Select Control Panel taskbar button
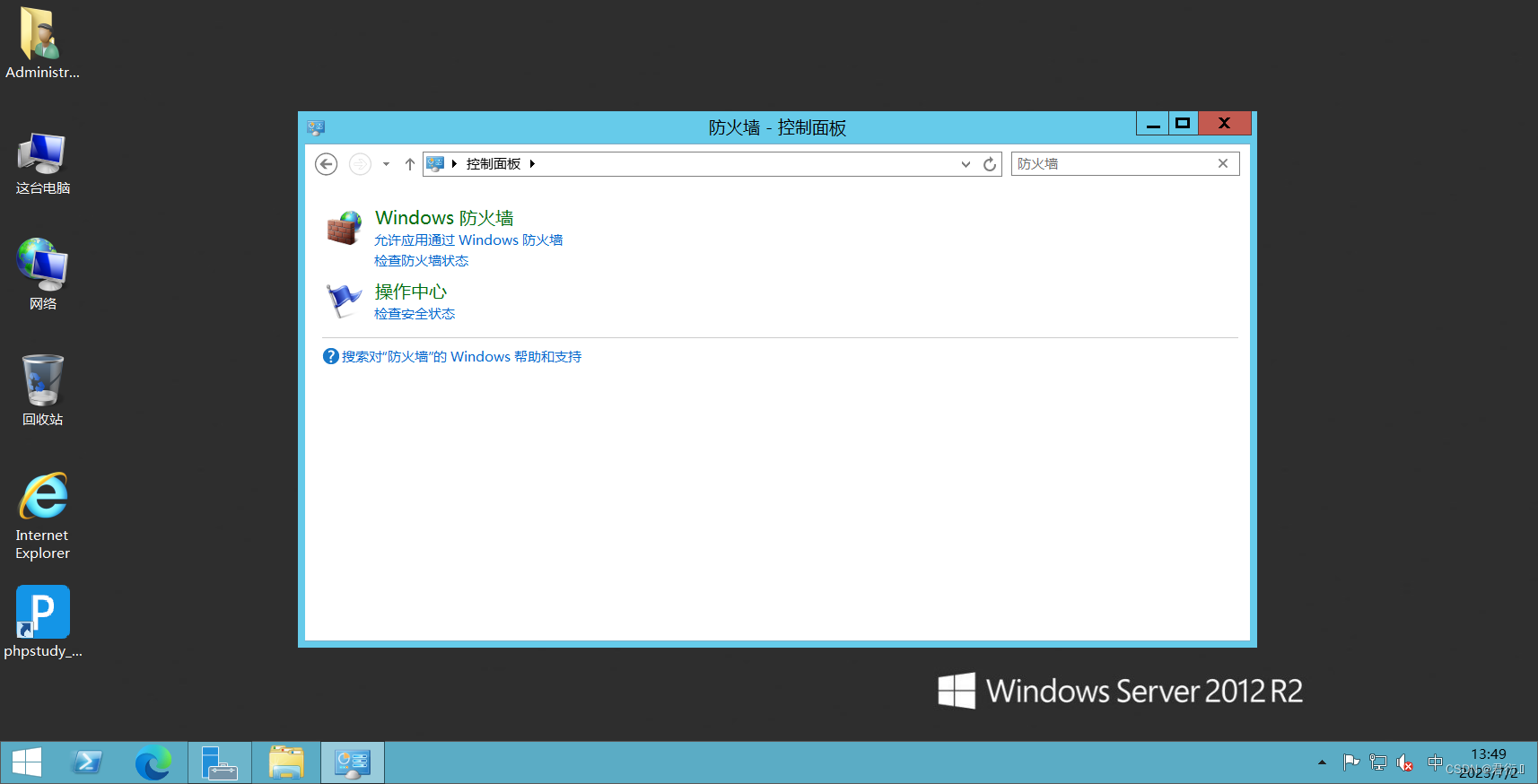The height and width of the screenshot is (784, 1538). tap(353, 762)
